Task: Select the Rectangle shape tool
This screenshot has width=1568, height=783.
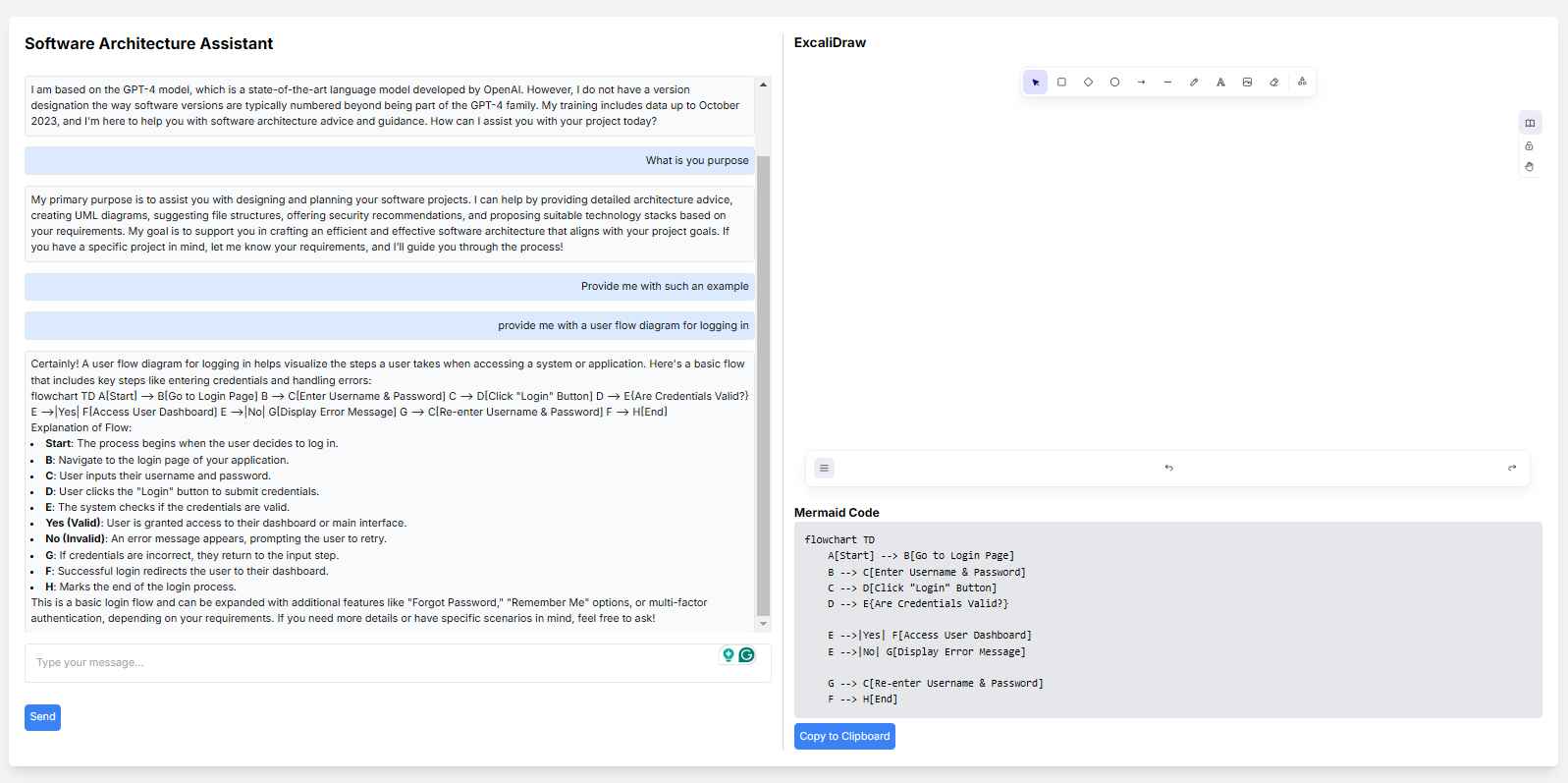Action: pos(1061,83)
